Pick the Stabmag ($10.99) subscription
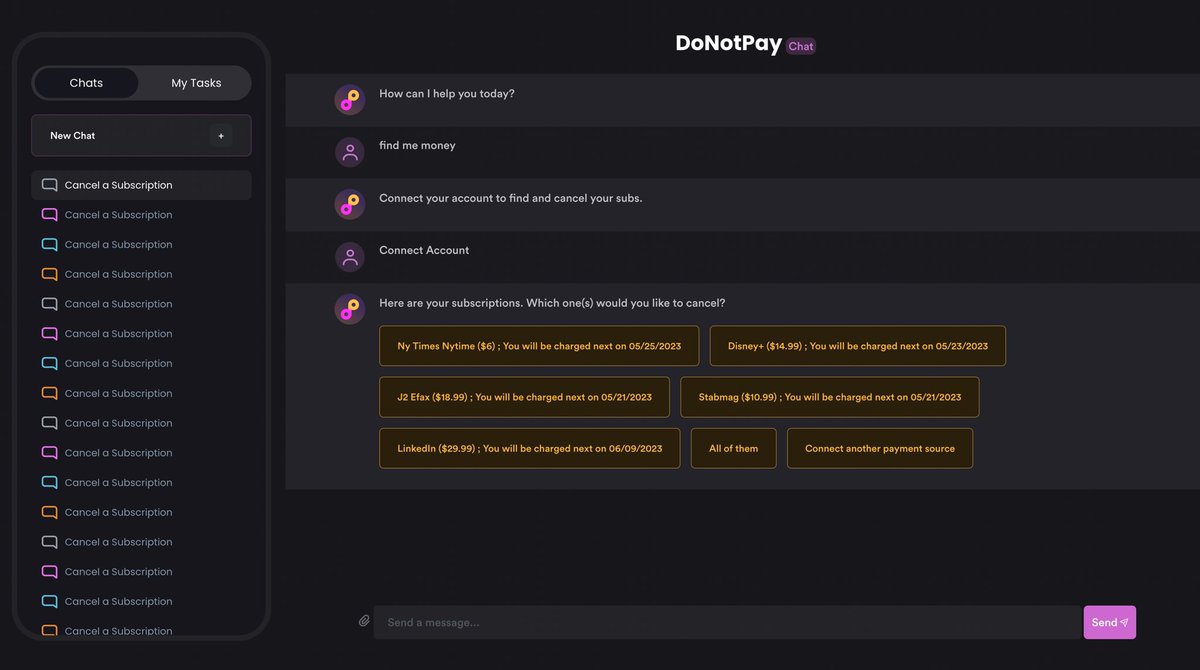The width and height of the screenshot is (1200, 670). point(829,397)
